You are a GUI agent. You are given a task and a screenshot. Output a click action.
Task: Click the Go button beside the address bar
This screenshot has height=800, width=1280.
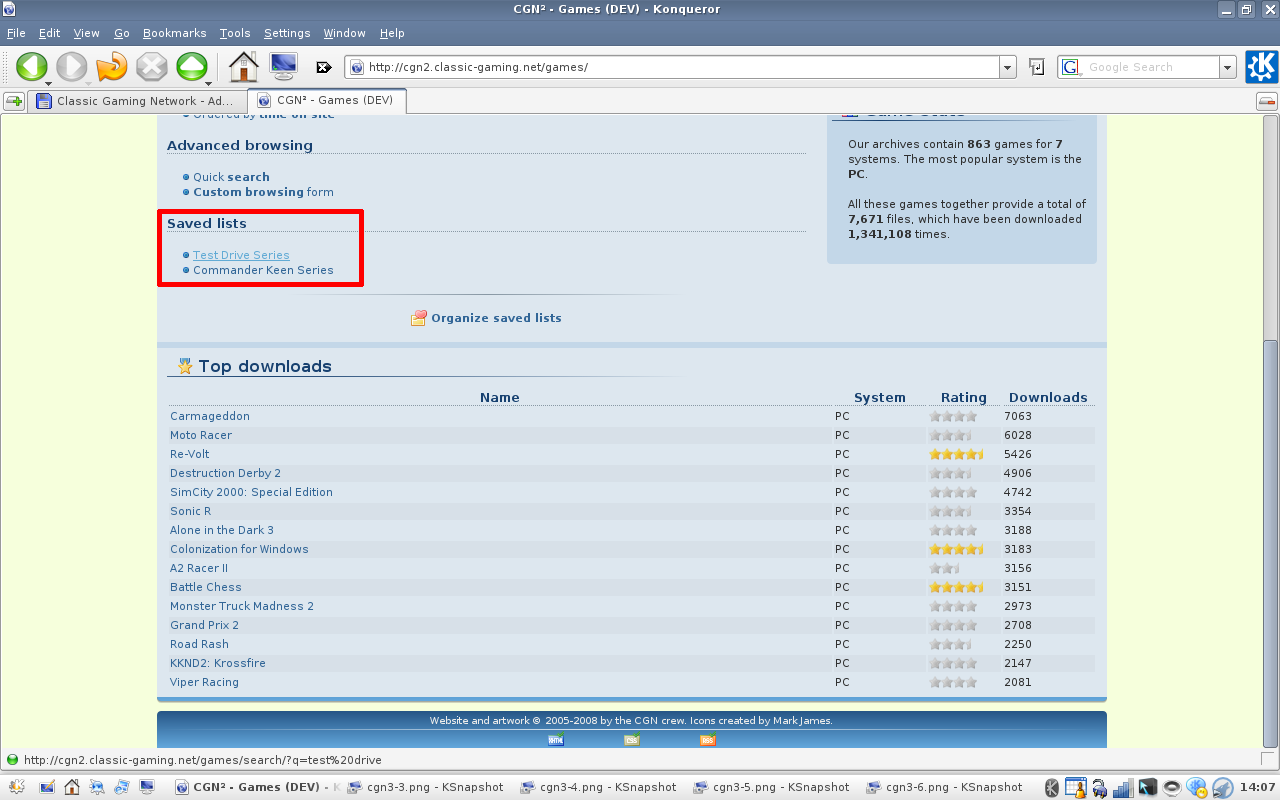(1037, 67)
